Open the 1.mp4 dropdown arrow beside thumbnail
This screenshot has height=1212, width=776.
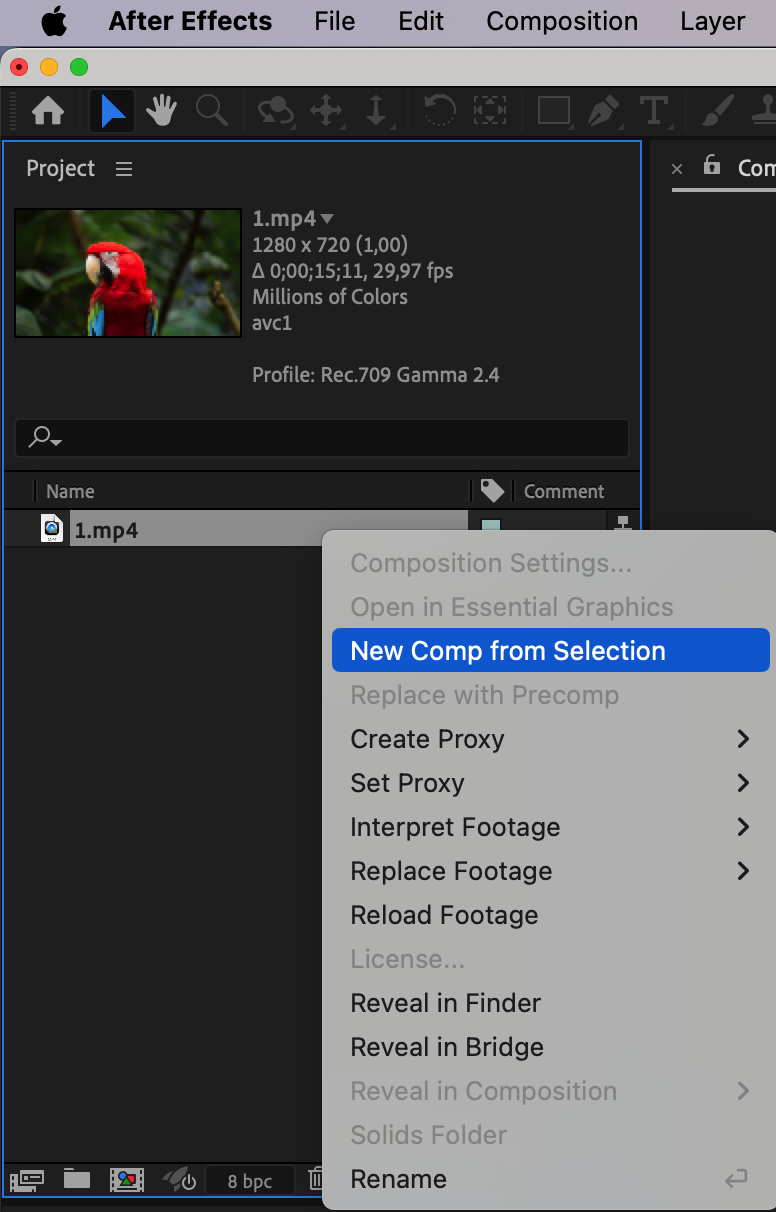coord(327,219)
